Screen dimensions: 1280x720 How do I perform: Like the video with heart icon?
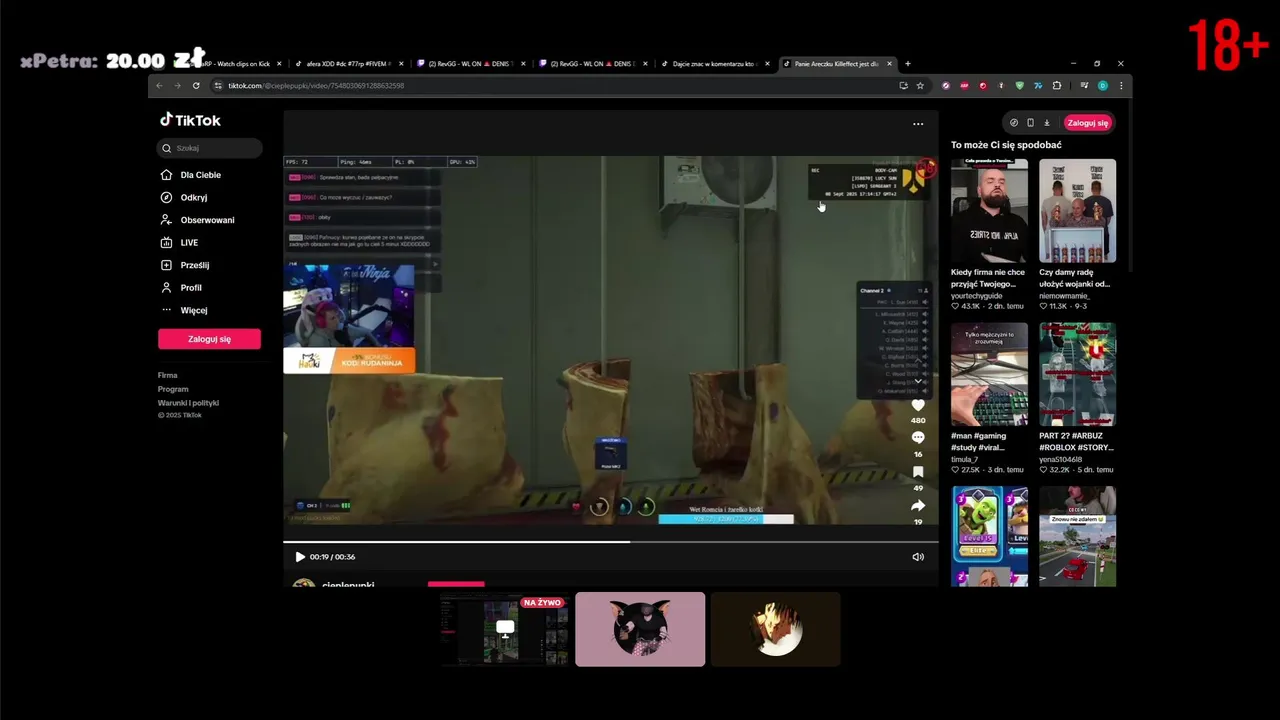click(918, 405)
